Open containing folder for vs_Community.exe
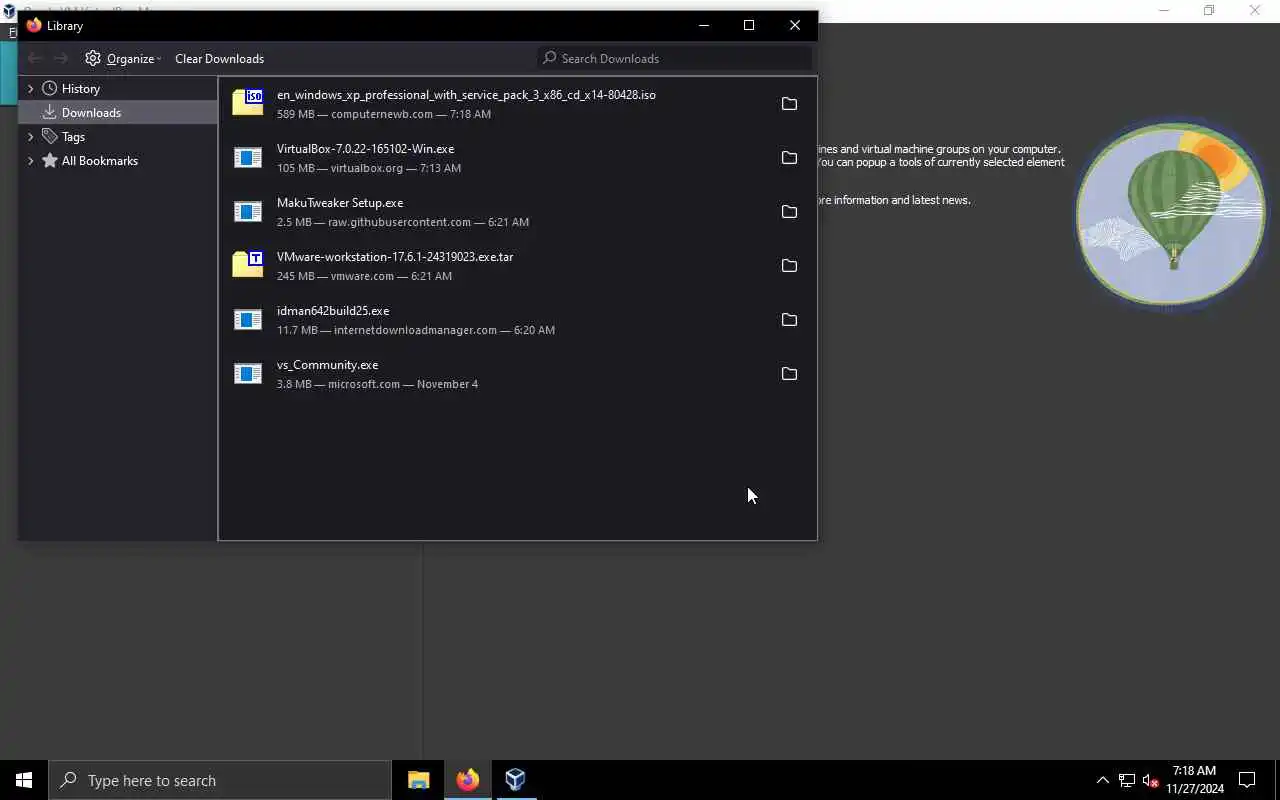This screenshot has width=1280, height=800. coord(789,374)
